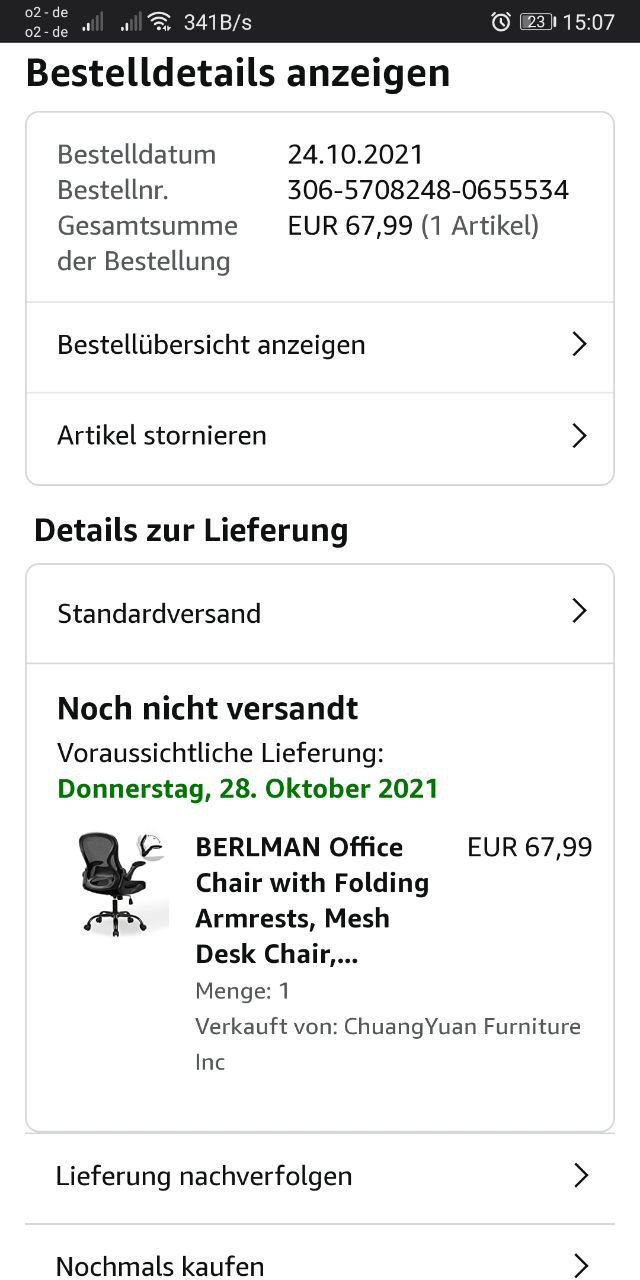
Task: Open Bestellübersicht anzeigen
Action: coord(212,345)
